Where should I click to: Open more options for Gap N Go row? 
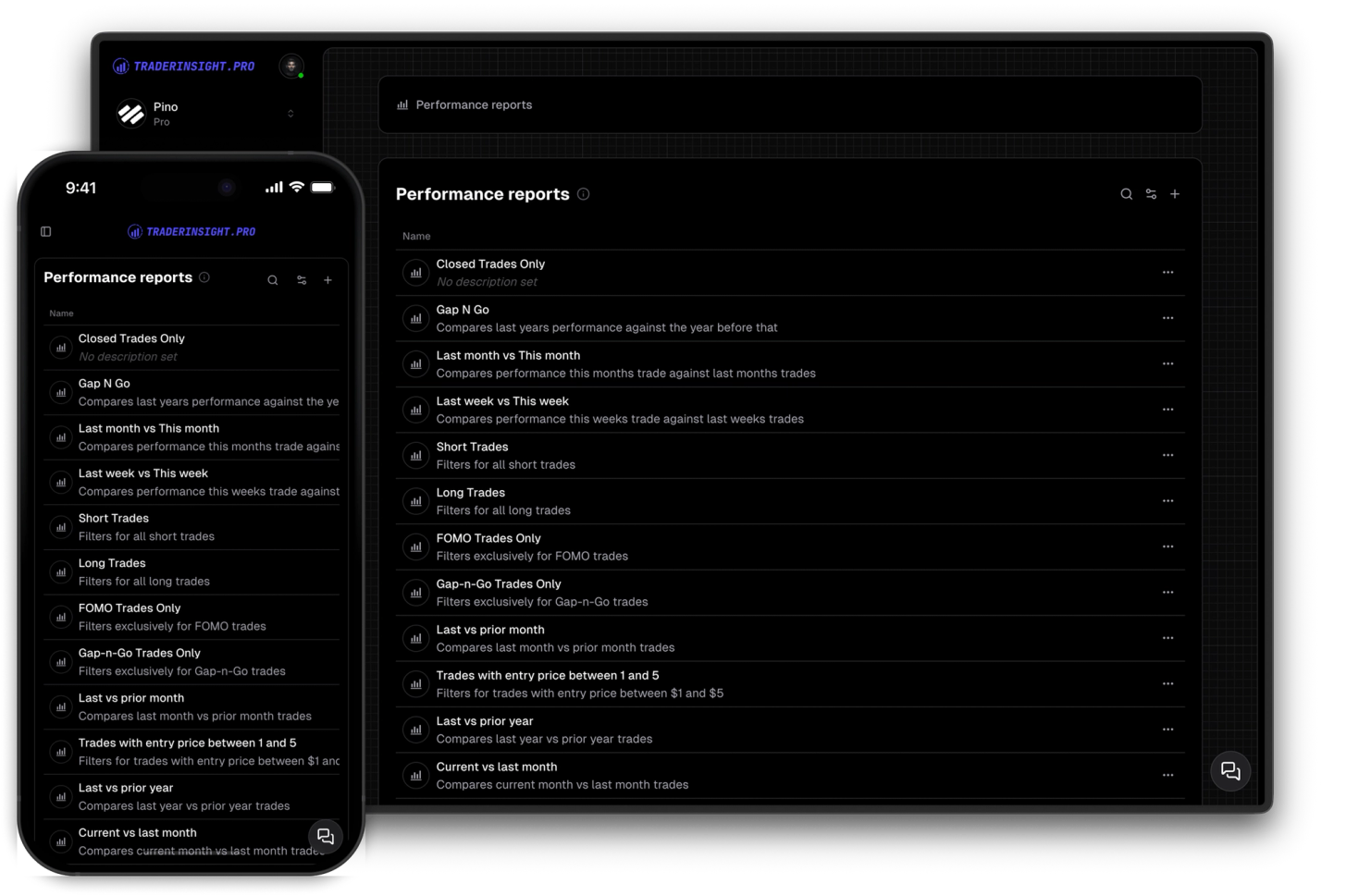1168,318
